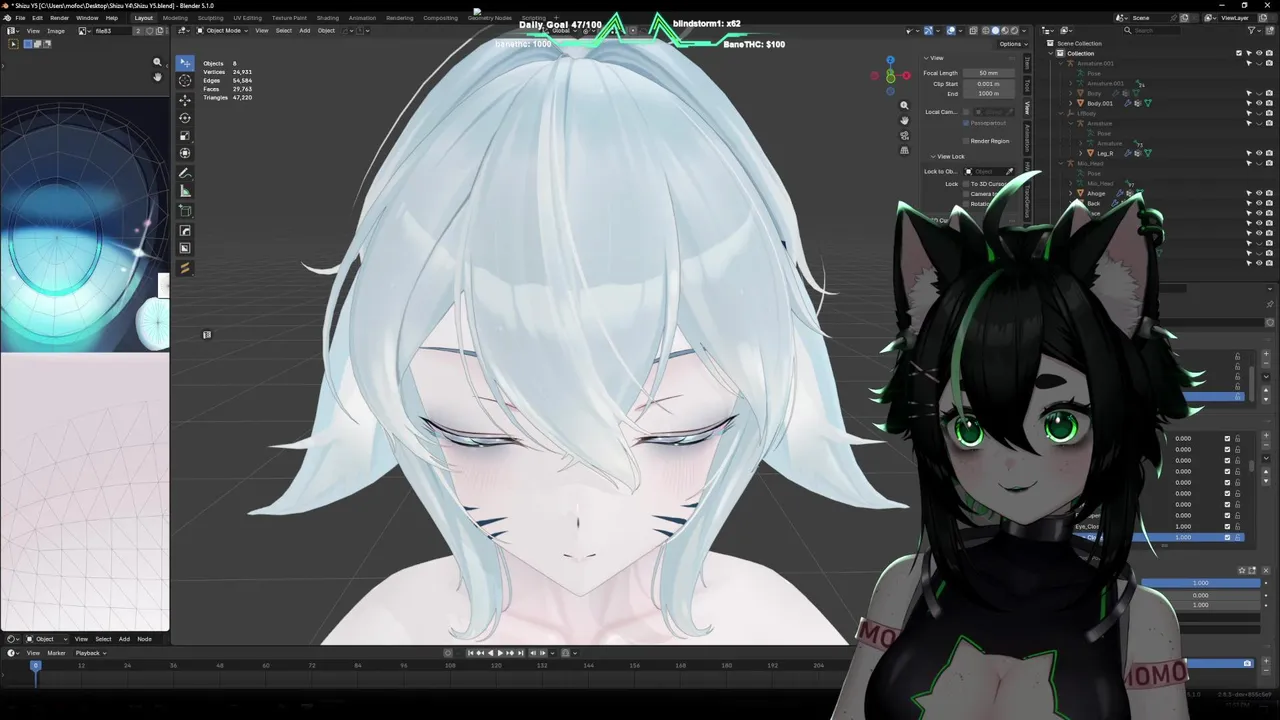Click the pan hand icon in the image editor

click(157, 77)
